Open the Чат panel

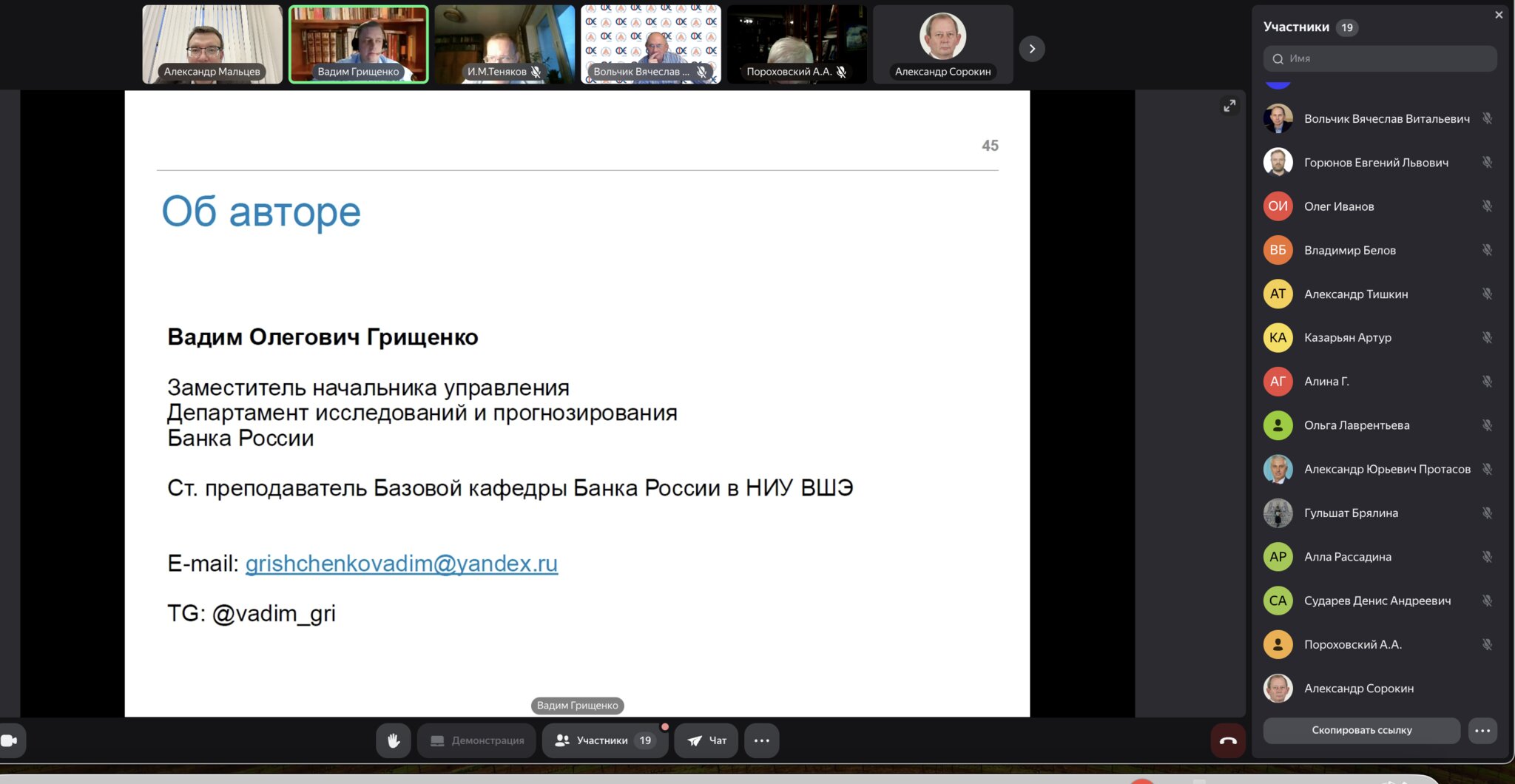point(706,740)
